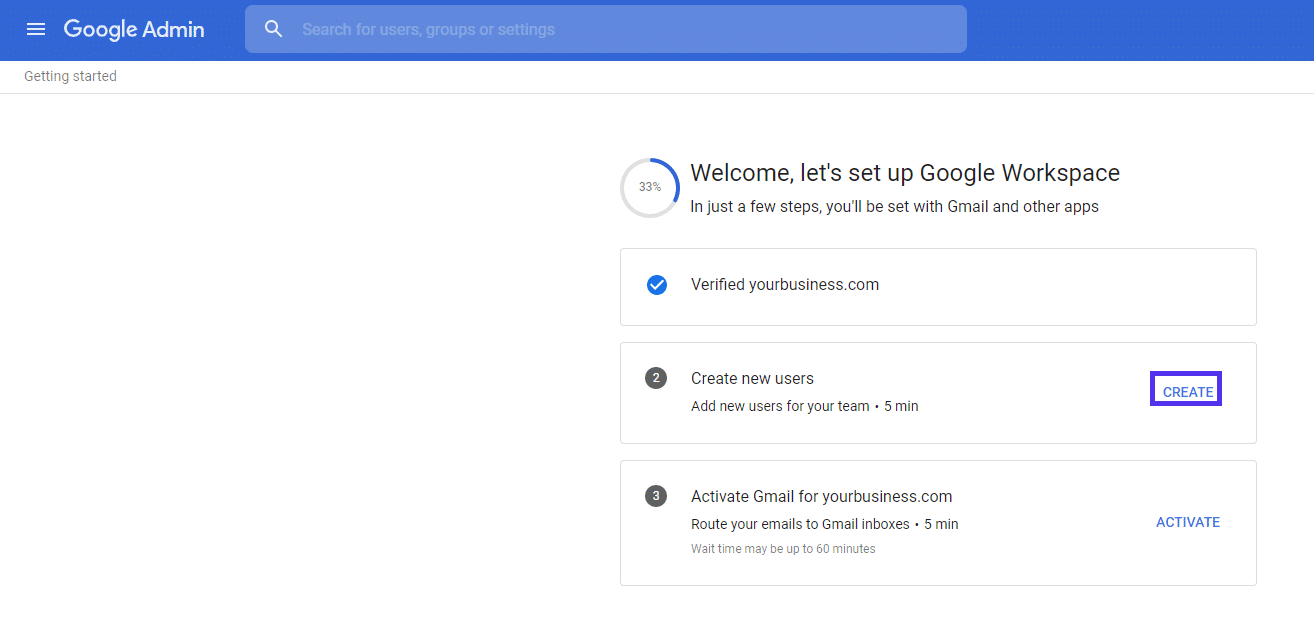This screenshot has width=1314, height=617.
Task: Click the In just a few steps subtitle
Action: 894,207
